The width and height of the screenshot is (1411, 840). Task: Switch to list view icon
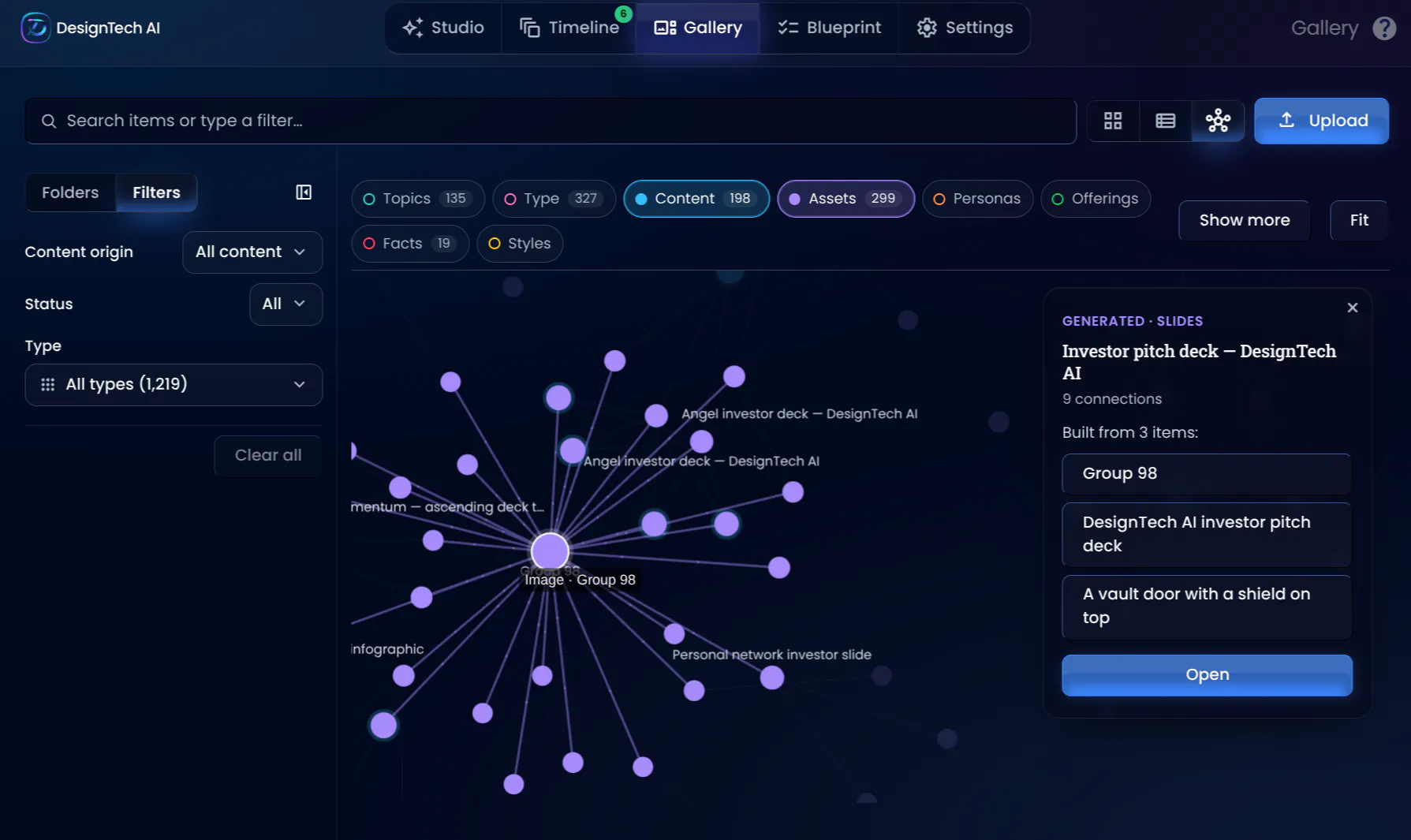[x=1165, y=121]
